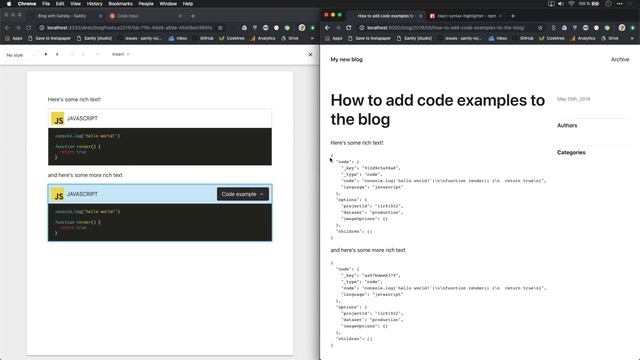
Task: Click the Categories heading in blog sidebar
Action: click(571, 152)
